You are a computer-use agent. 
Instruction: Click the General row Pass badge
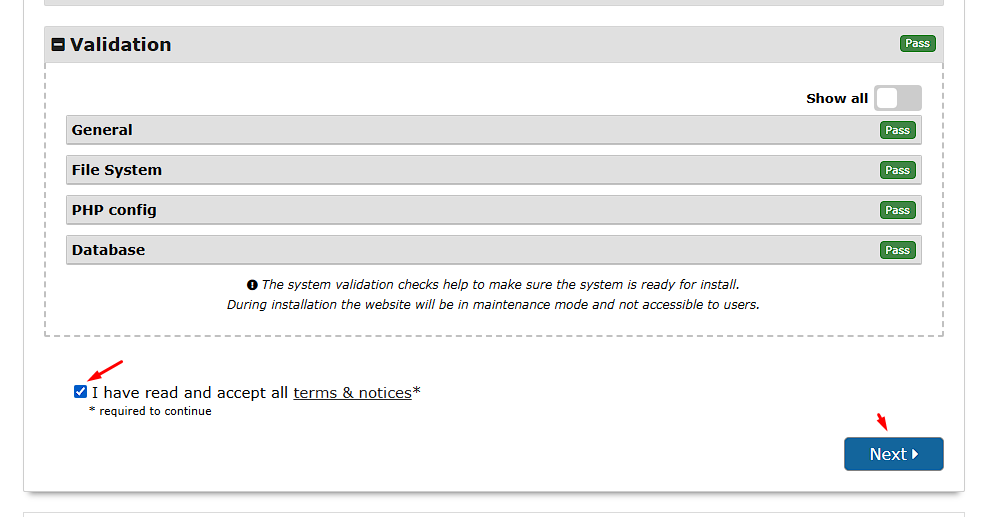[897, 130]
